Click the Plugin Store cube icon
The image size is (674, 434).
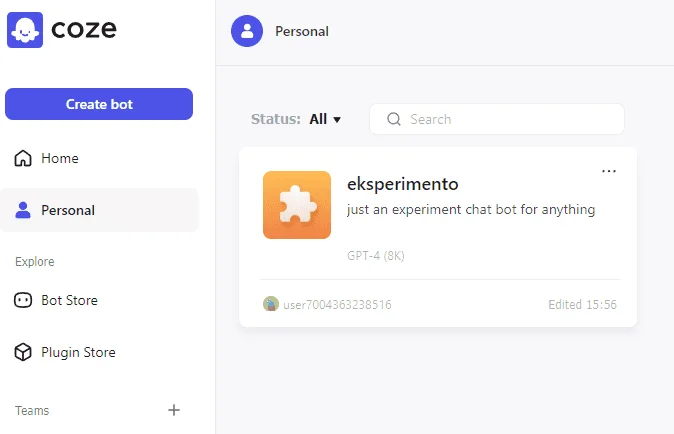(23, 352)
